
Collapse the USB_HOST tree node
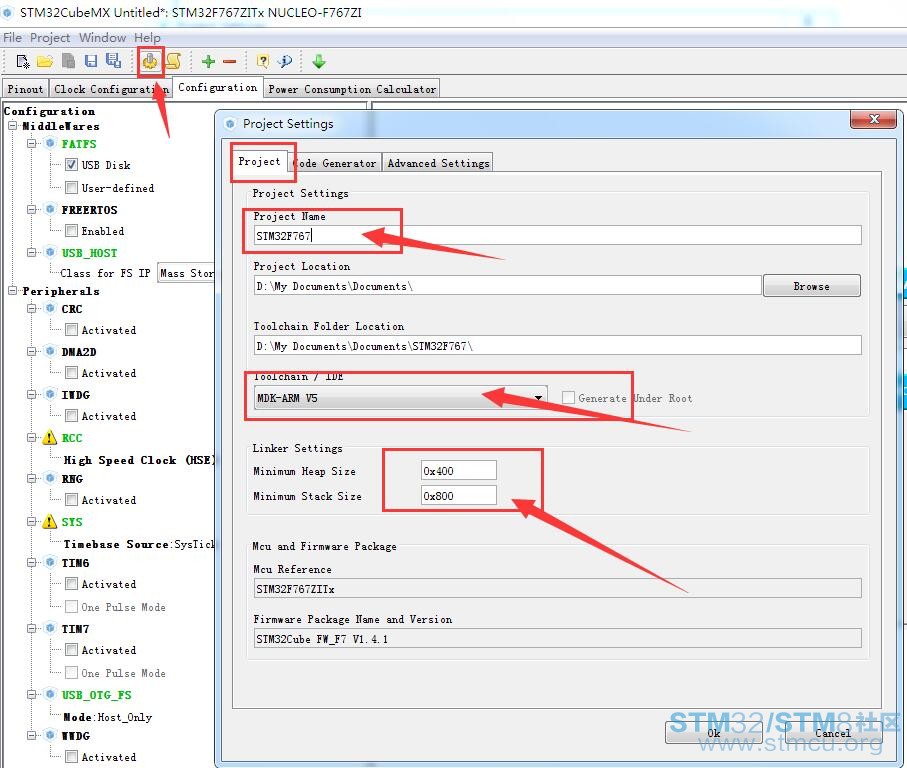(32, 252)
